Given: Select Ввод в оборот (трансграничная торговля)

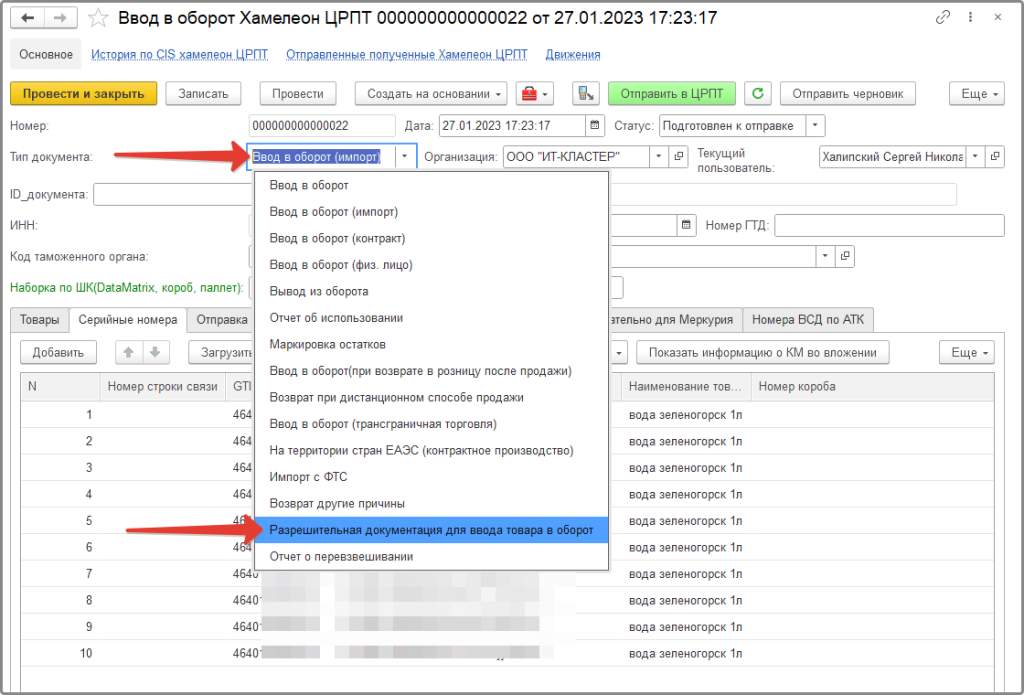Looking at the screenshot, I should point(431,424).
